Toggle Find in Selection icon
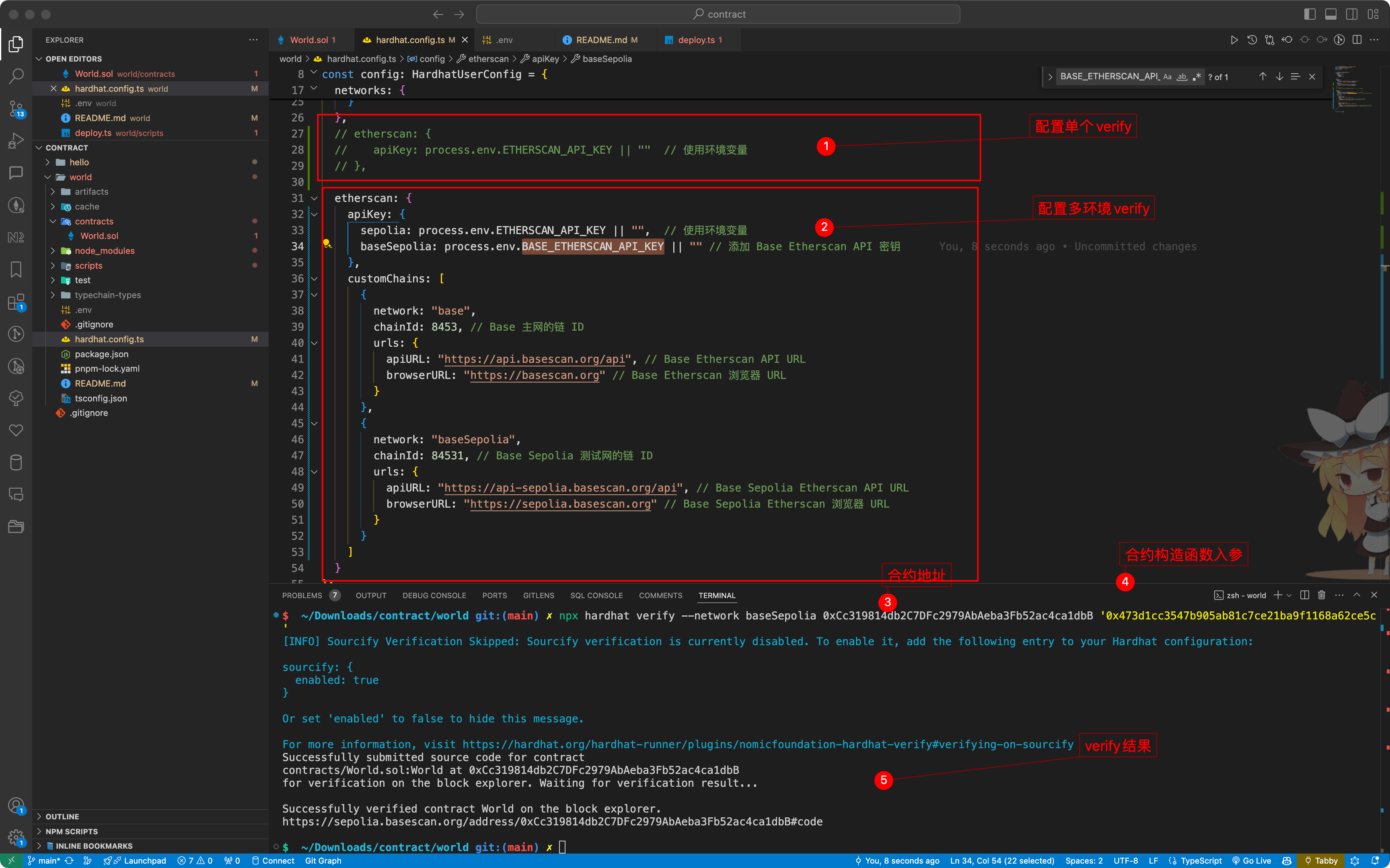The image size is (1390, 868). click(x=1295, y=76)
